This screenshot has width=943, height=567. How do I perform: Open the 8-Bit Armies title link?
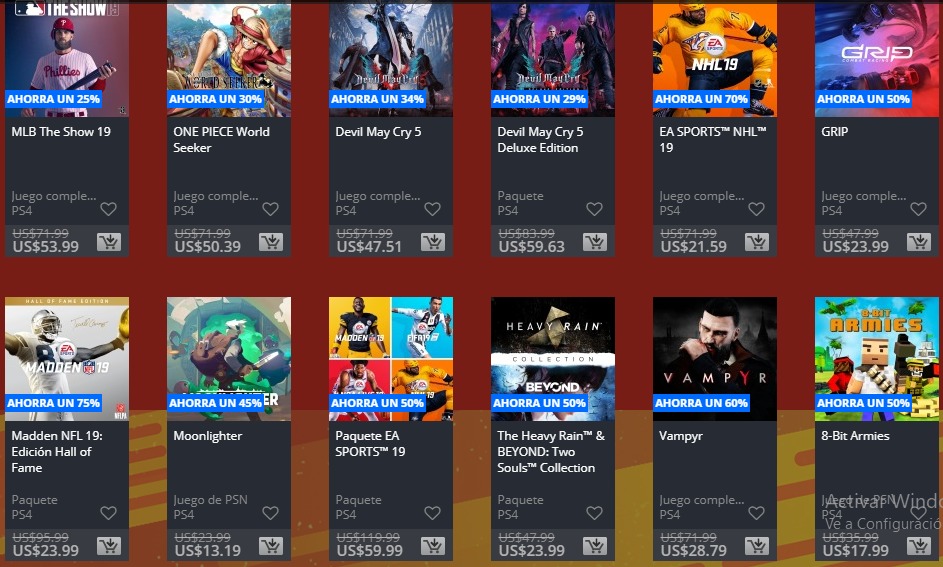click(855, 436)
